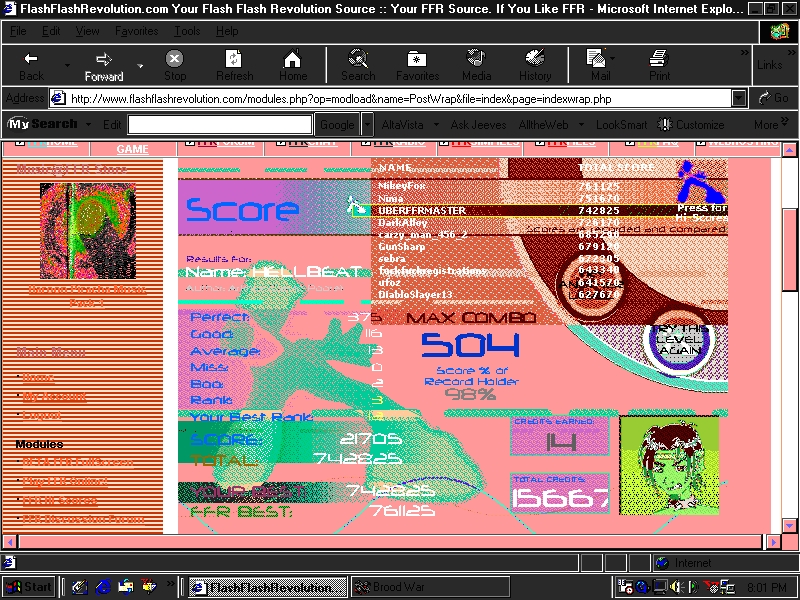Click the Customize toolbar button
Screen dimensions: 800x600
coord(691,124)
